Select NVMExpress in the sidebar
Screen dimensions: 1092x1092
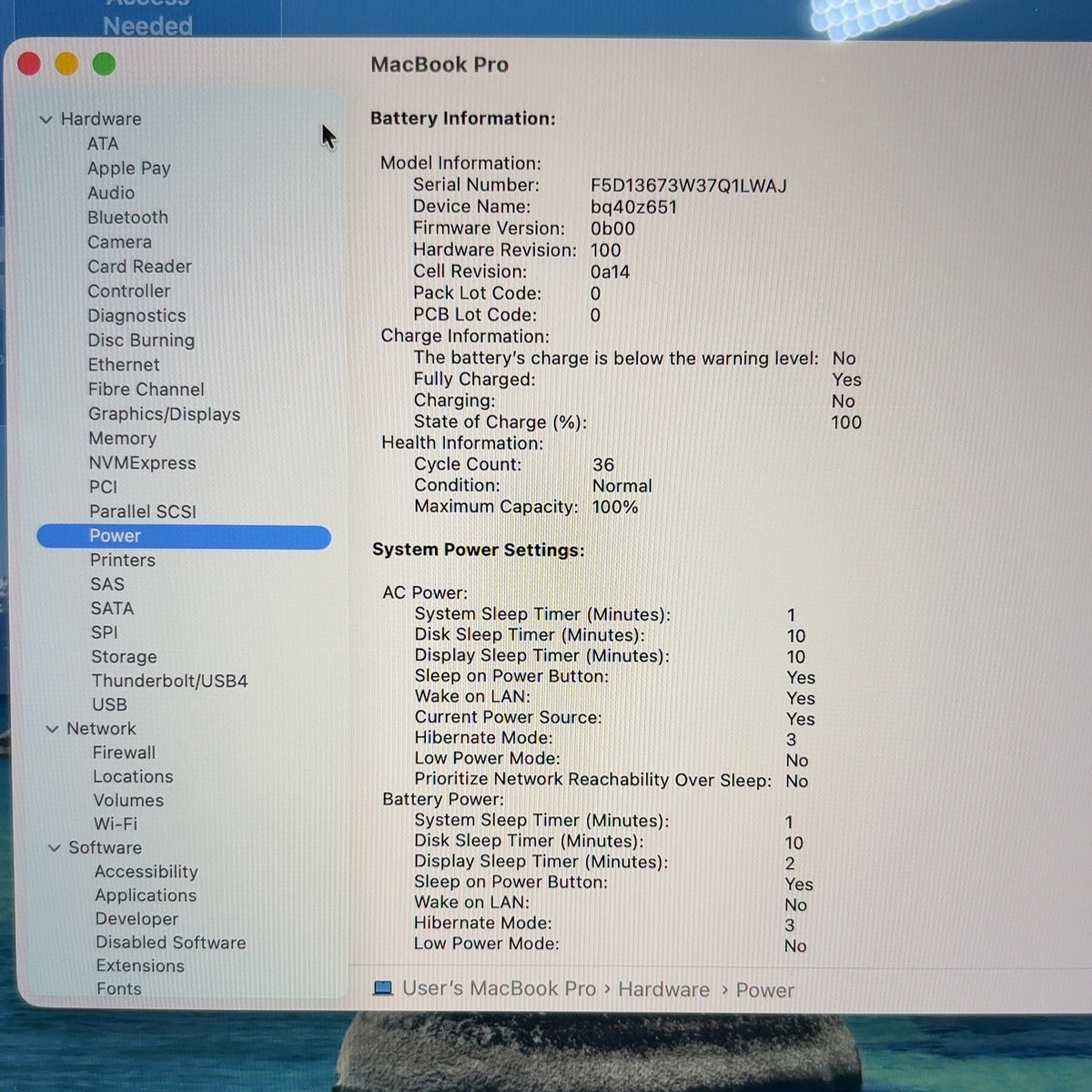[142, 463]
